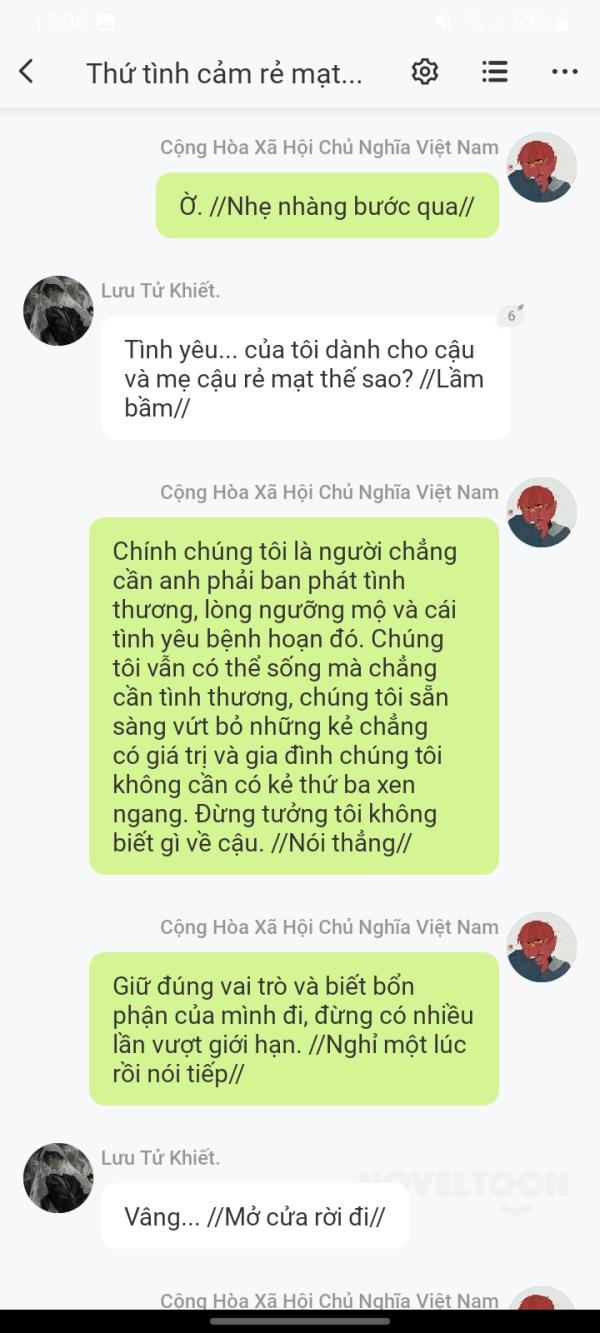Open the settings gear icon
600x1333 pixels.
pos(425,71)
